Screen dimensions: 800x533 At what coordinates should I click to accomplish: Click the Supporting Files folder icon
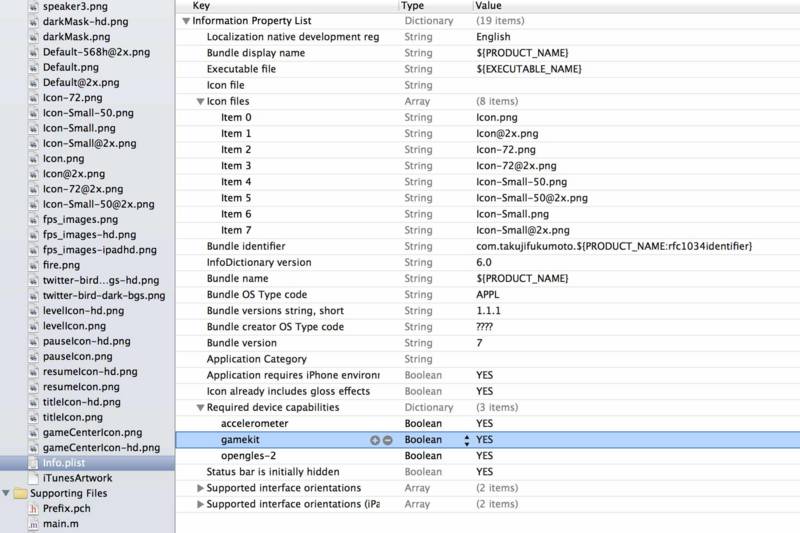click(x=20, y=493)
